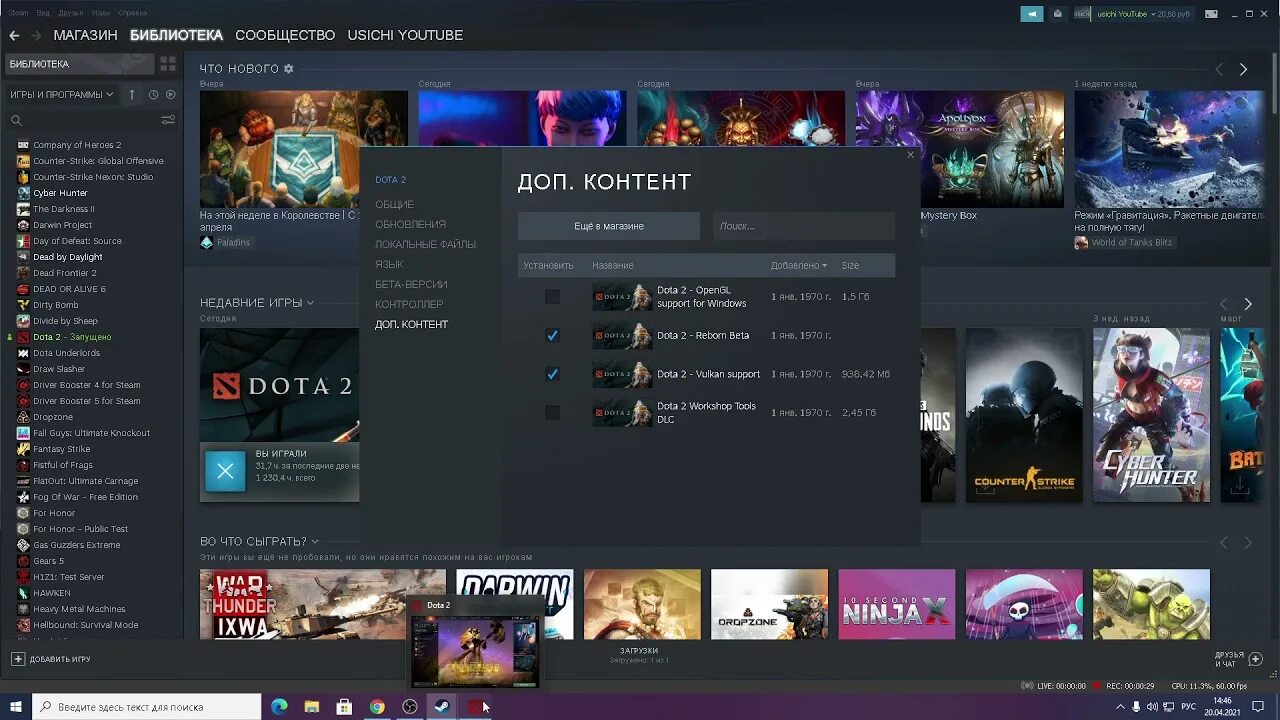Select 'Общие' in Dota 2 properties
This screenshot has height=720, width=1280.
coord(394,204)
